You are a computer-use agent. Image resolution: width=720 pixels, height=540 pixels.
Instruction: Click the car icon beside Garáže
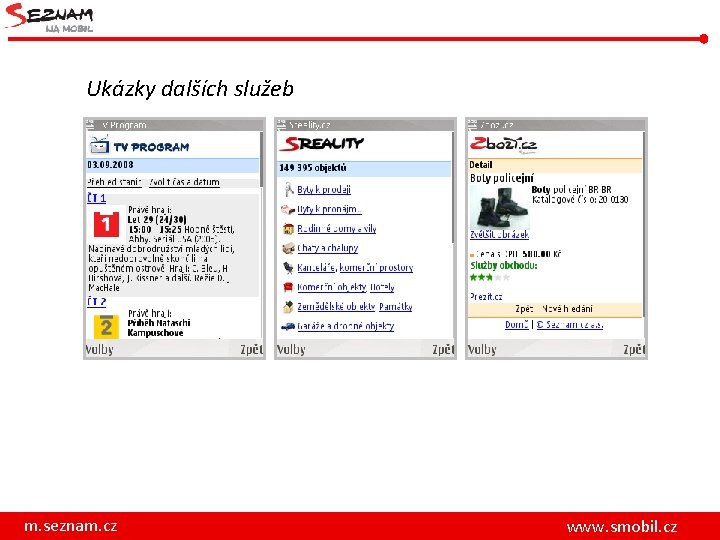[x=288, y=326]
